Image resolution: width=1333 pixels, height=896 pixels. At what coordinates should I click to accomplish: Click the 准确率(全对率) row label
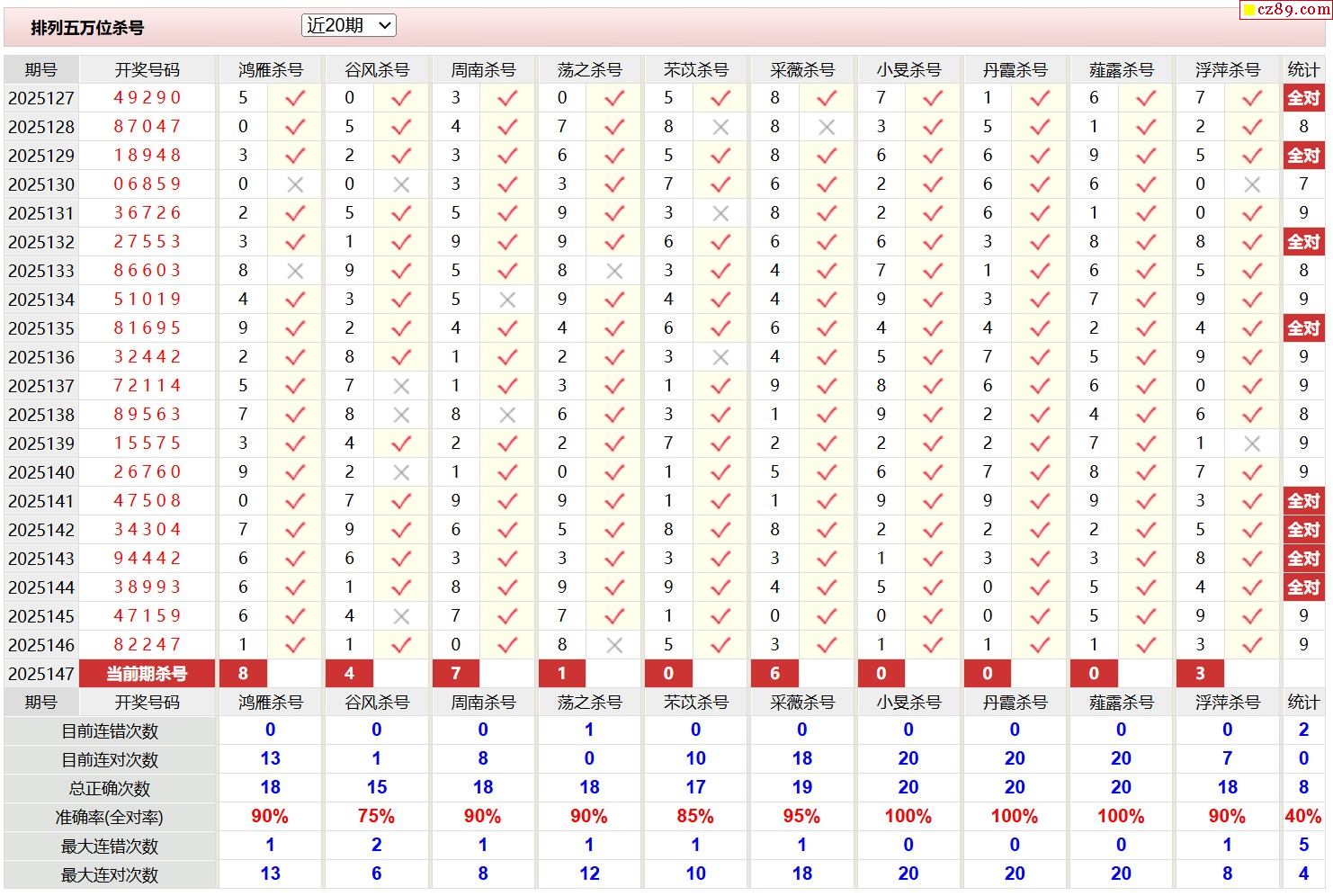(110, 818)
